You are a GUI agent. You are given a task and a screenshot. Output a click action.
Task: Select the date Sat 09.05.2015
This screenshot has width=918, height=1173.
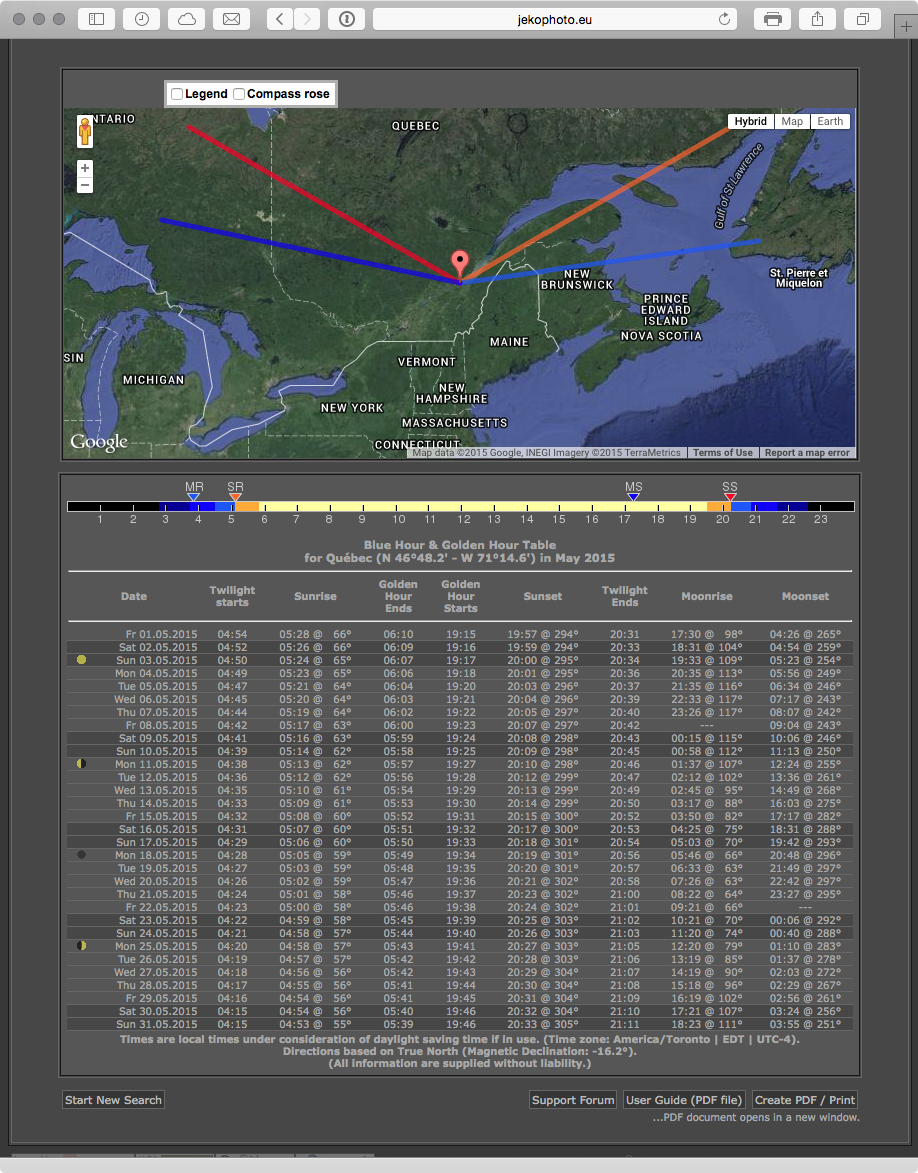tap(158, 738)
